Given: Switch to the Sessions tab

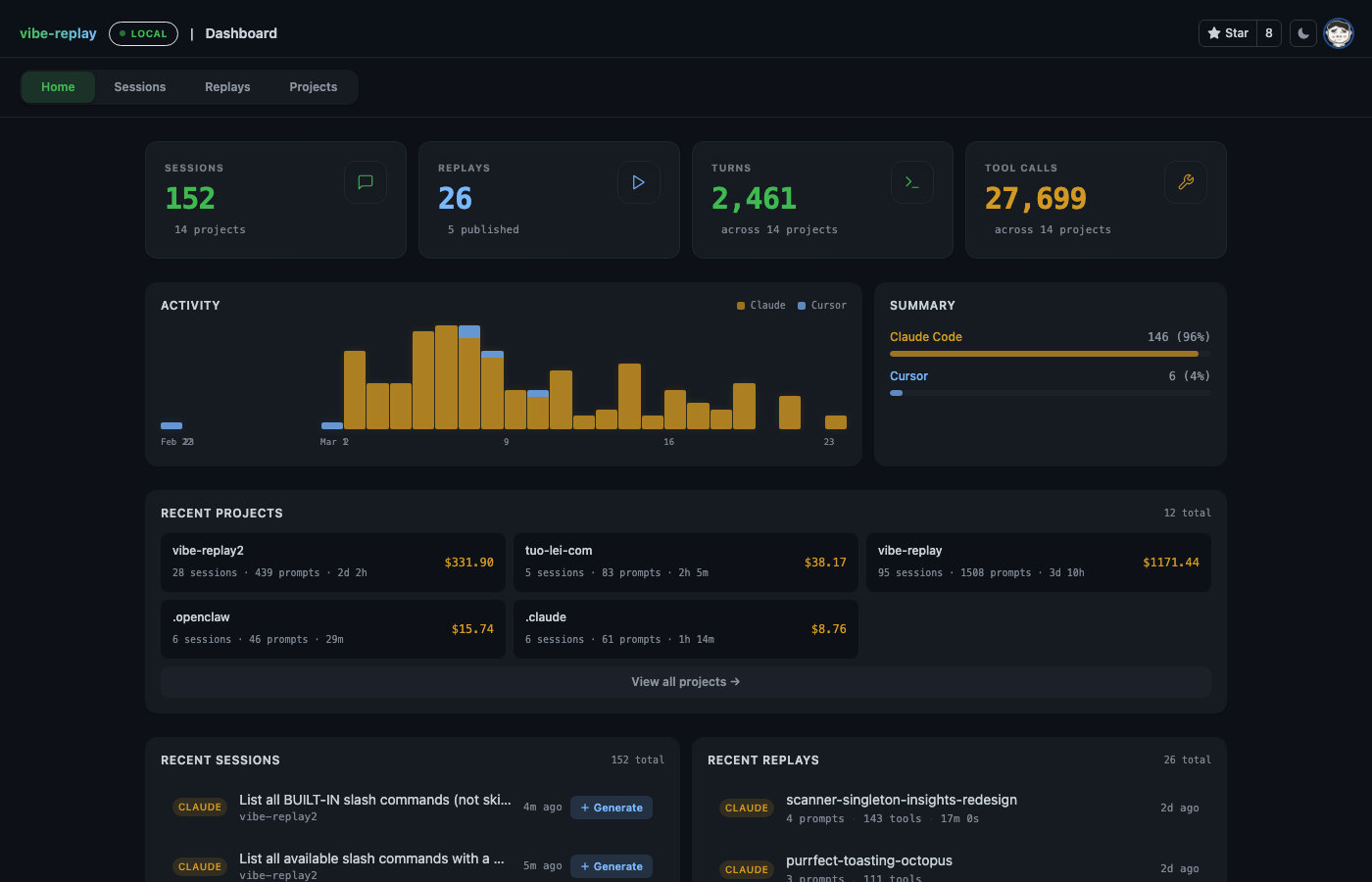Looking at the screenshot, I should point(139,86).
